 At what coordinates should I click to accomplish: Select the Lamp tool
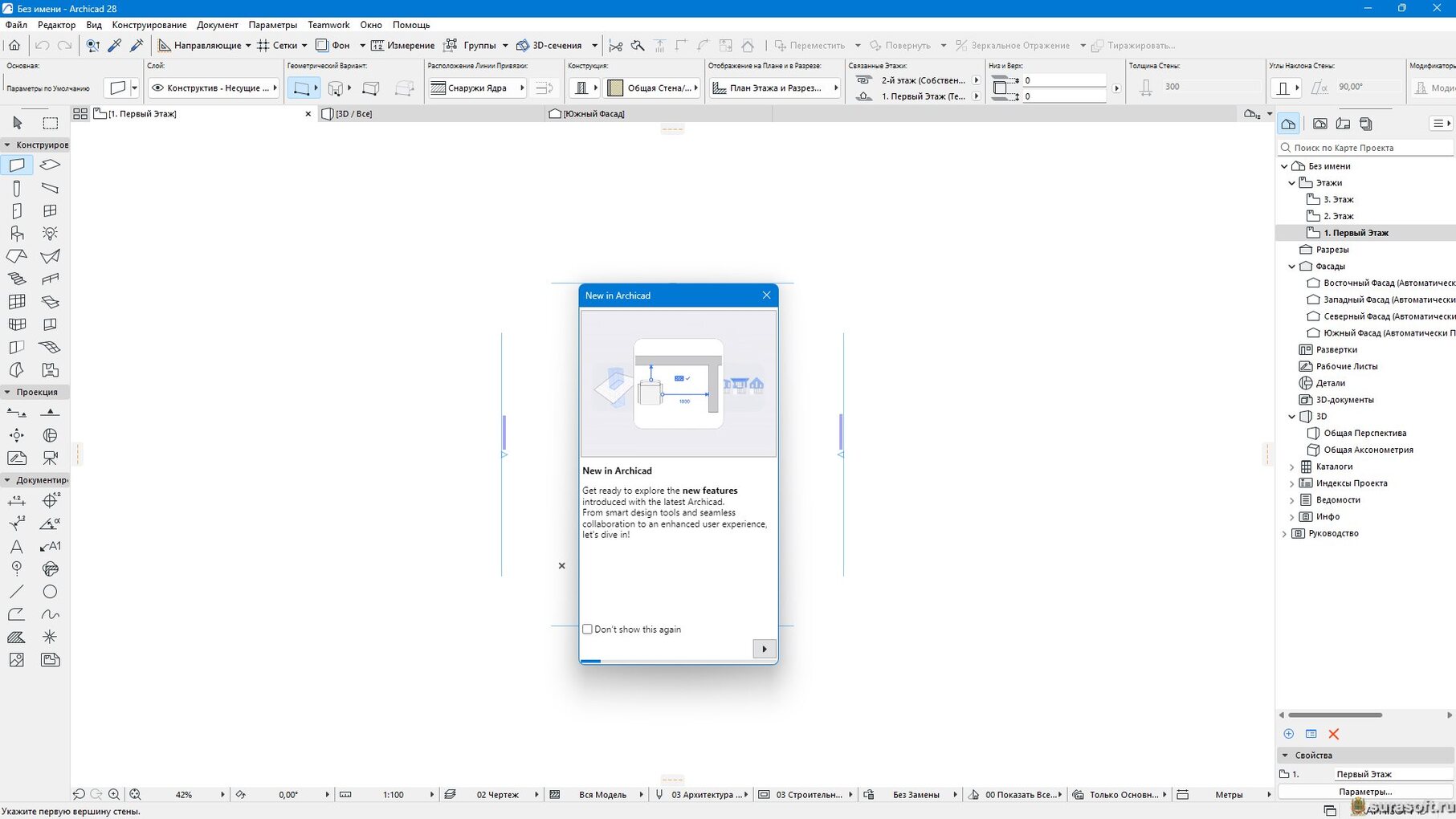click(x=50, y=234)
